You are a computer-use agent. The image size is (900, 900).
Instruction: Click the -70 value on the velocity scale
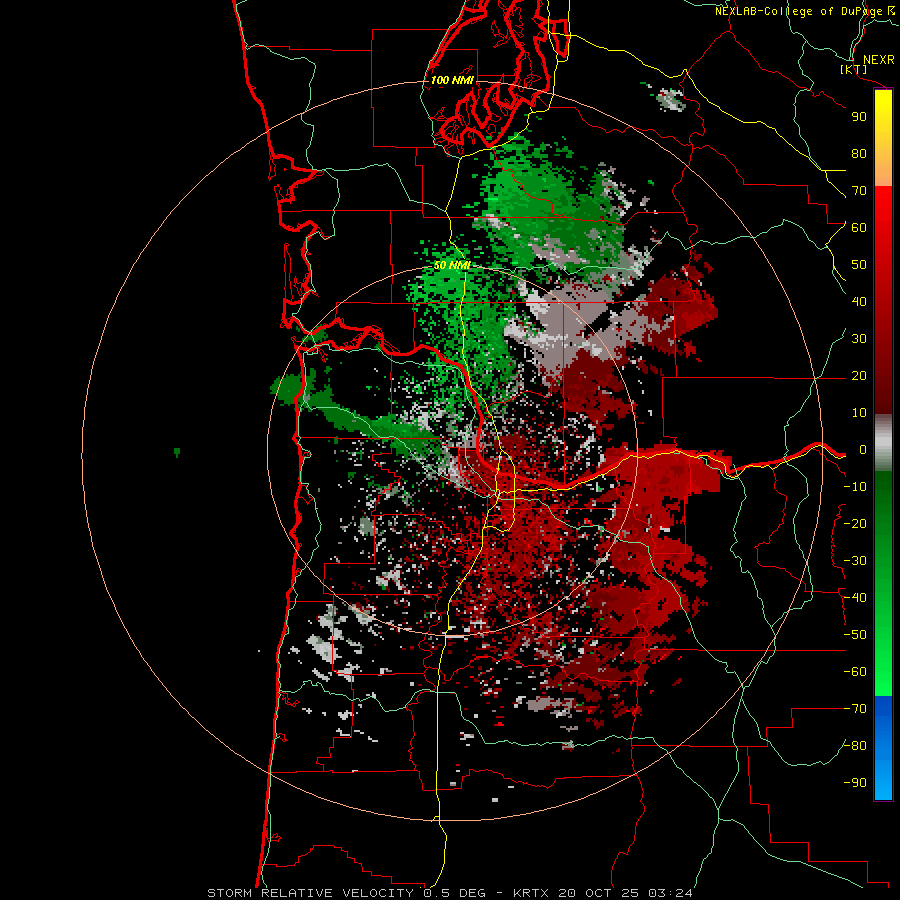855,709
